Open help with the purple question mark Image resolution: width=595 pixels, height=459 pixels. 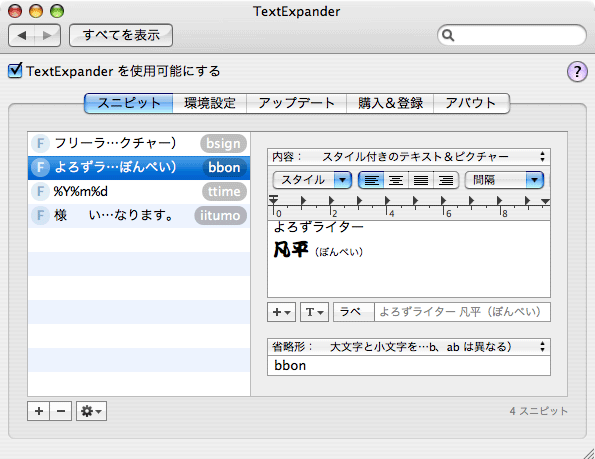577,71
